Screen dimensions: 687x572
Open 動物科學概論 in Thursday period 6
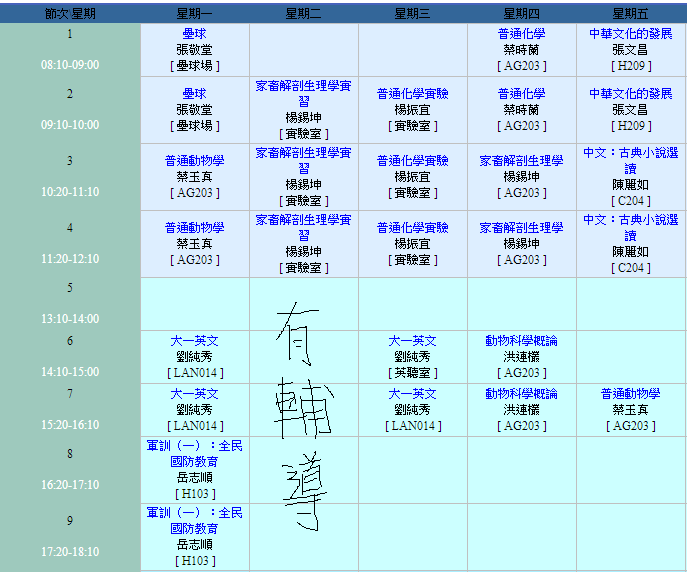(x=521, y=341)
